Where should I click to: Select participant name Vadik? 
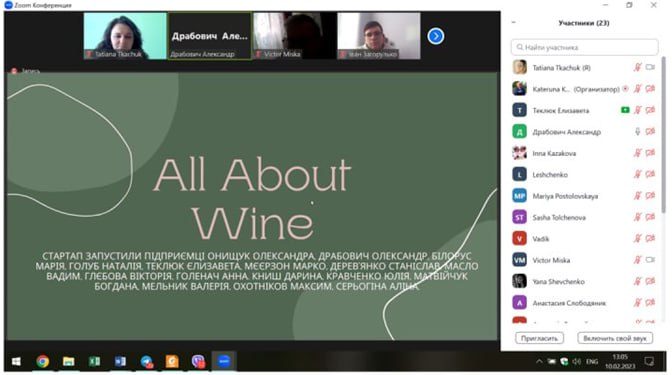click(541, 239)
